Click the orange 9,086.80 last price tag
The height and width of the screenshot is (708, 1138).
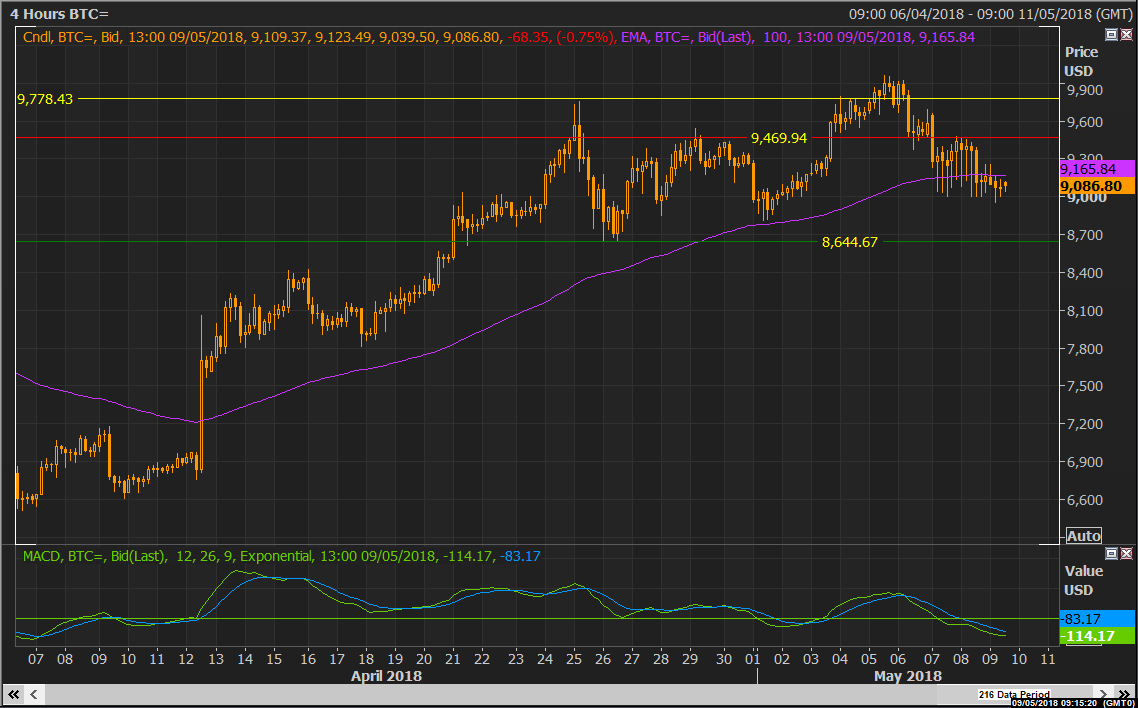point(1093,186)
